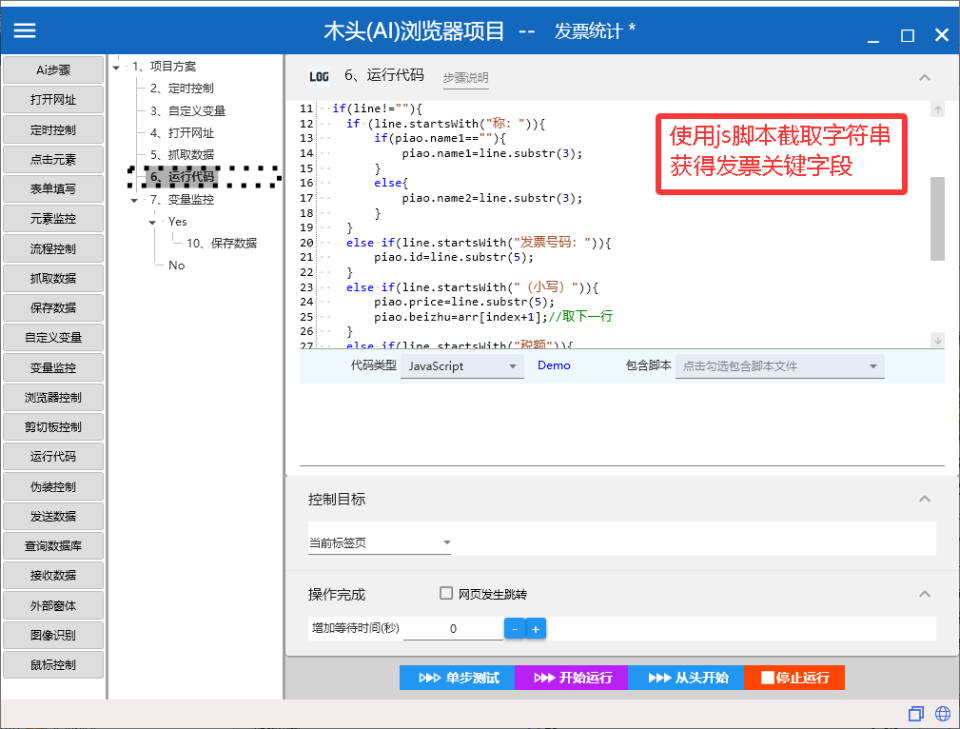Click the 开始运行 run button
Viewport: 960px width, 729px height.
(569, 677)
